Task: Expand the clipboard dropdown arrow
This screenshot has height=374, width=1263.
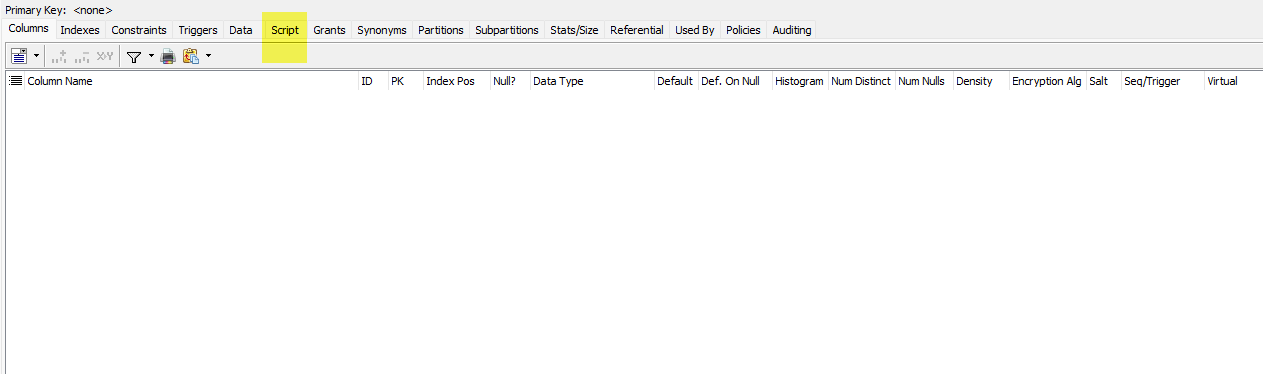Action: pos(208,57)
